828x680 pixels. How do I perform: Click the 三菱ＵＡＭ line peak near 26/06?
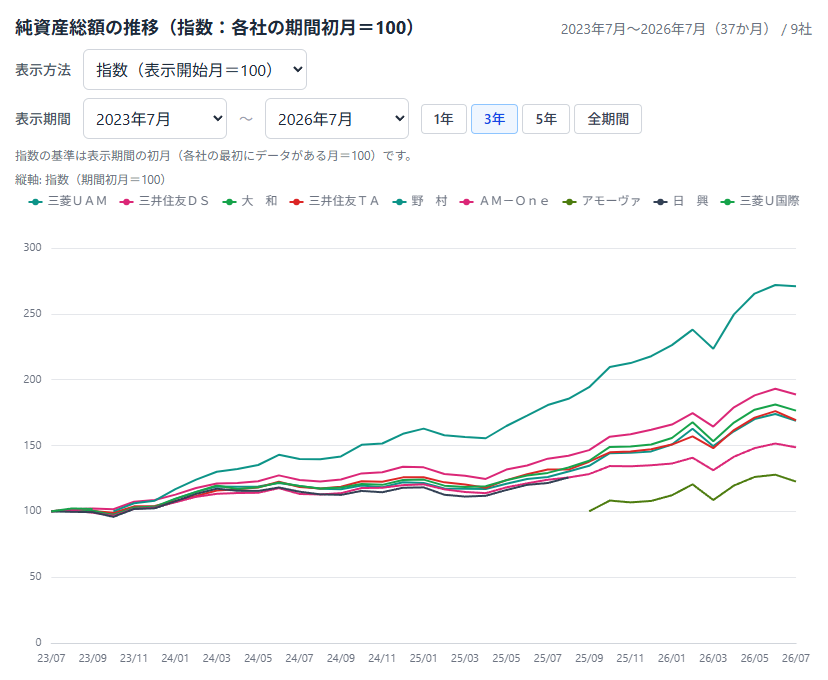775,285
